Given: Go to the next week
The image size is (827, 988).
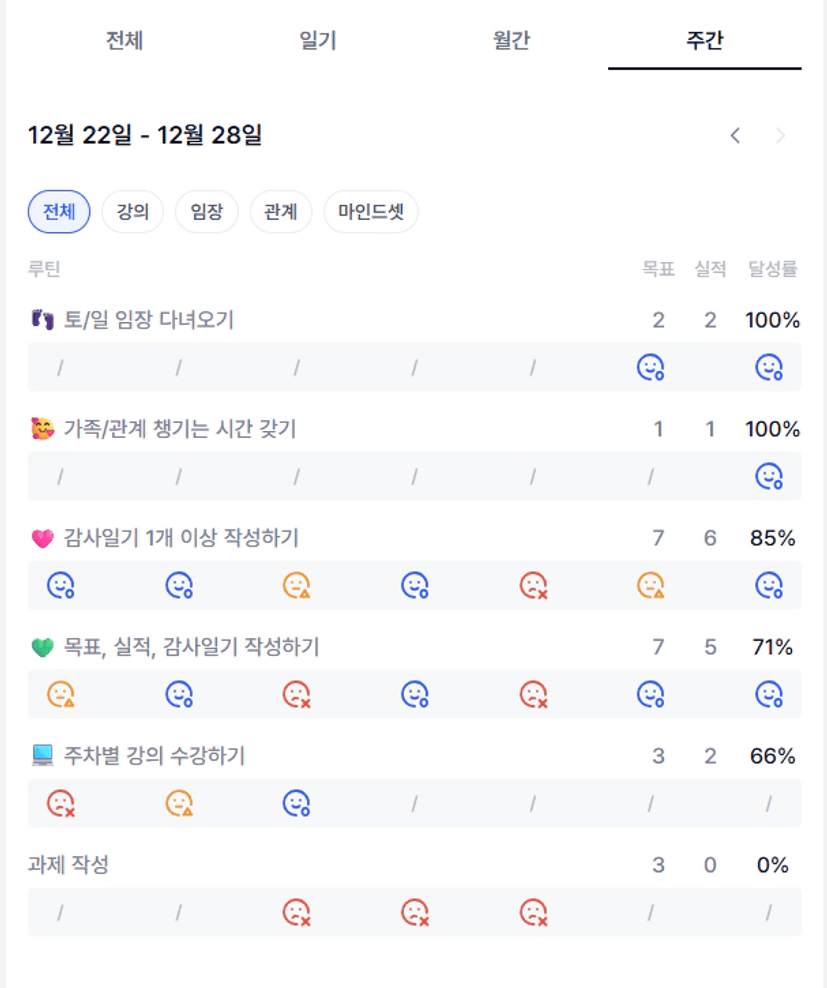Looking at the screenshot, I should click(x=781, y=136).
